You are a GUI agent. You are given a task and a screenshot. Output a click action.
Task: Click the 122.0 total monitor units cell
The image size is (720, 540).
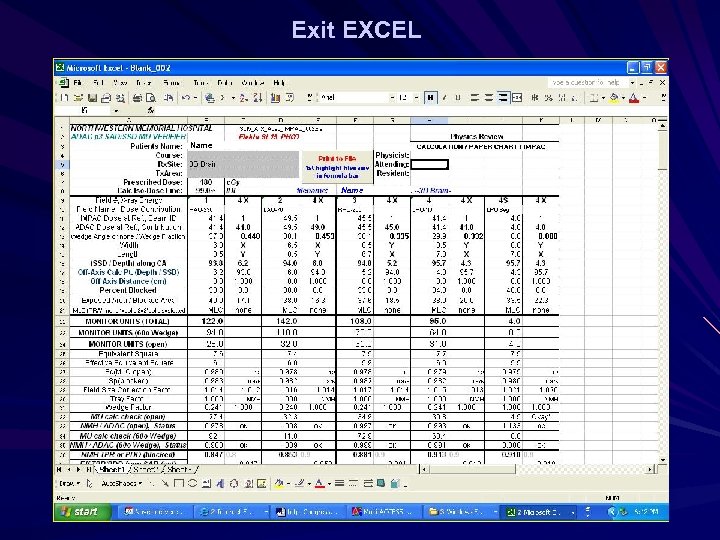click(206, 321)
